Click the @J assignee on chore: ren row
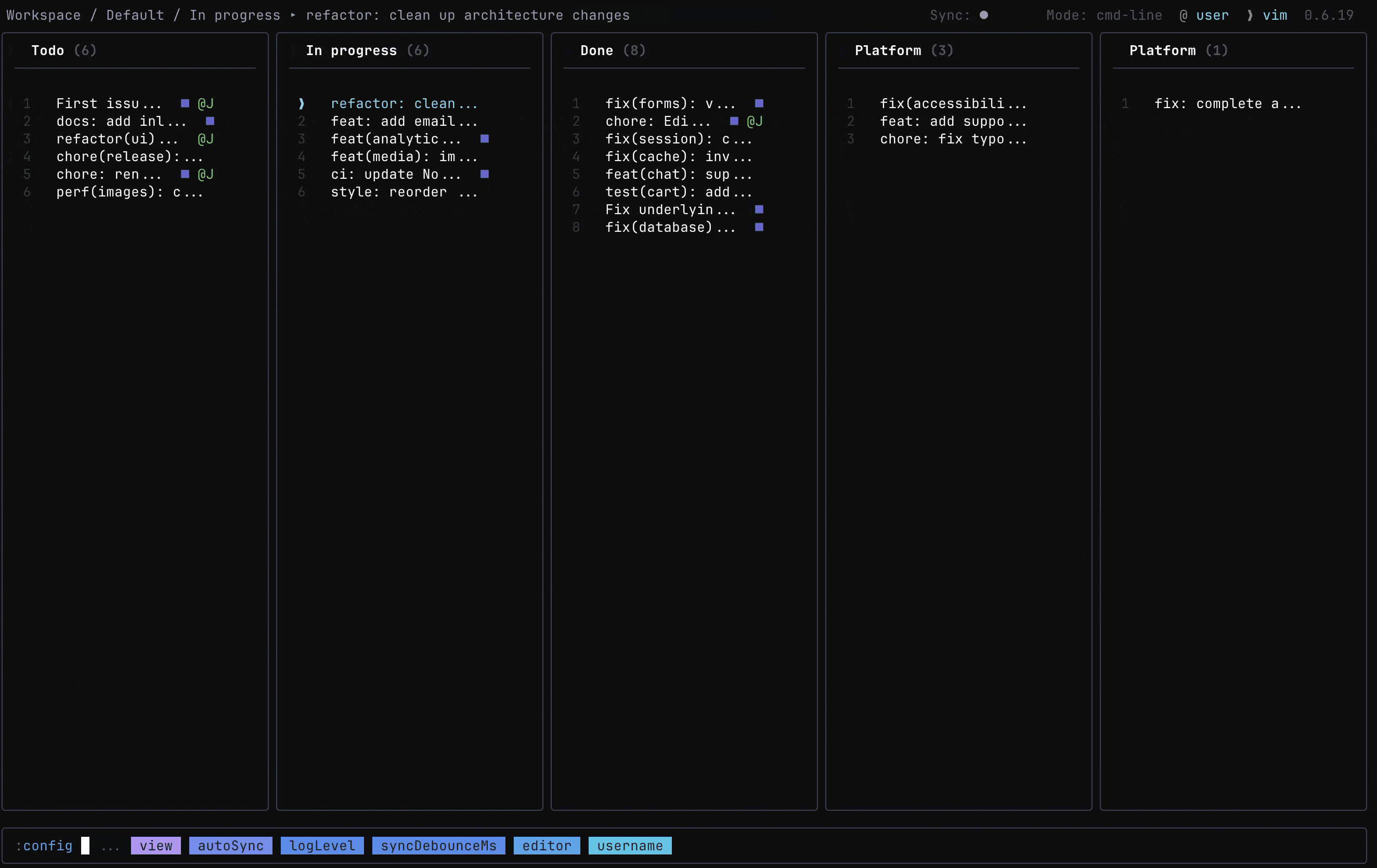The width and height of the screenshot is (1377, 868). (205, 174)
